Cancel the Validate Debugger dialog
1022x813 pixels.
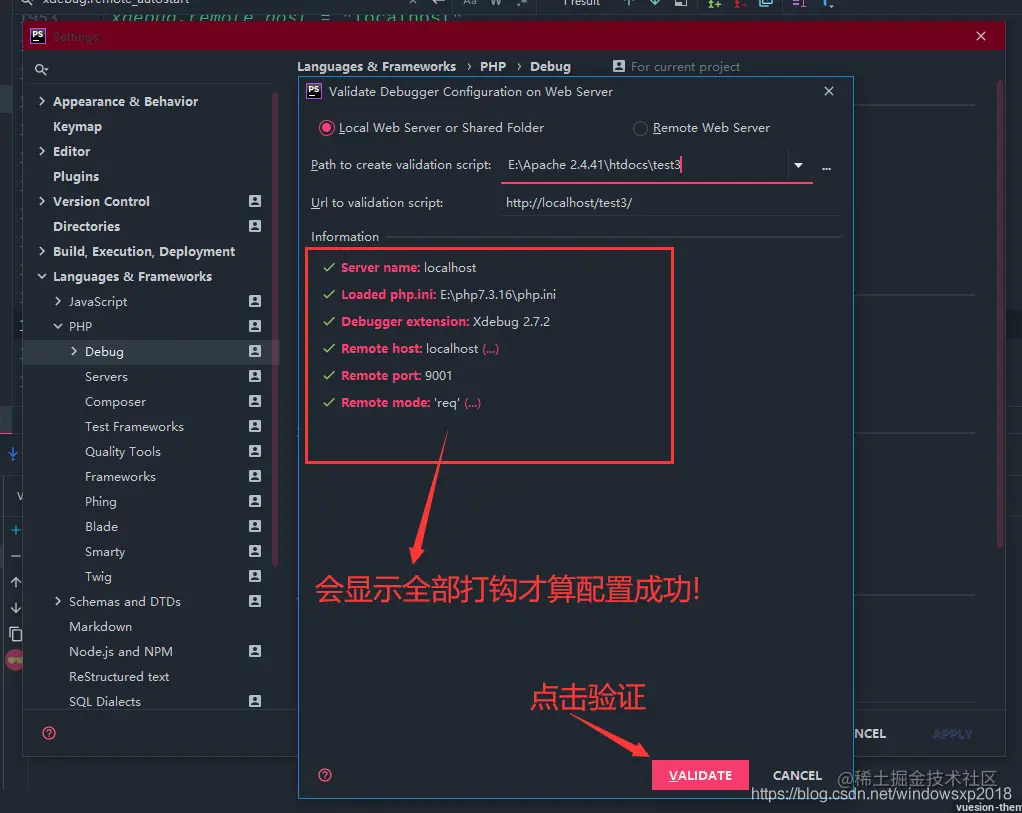pyautogui.click(x=796, y=775)
